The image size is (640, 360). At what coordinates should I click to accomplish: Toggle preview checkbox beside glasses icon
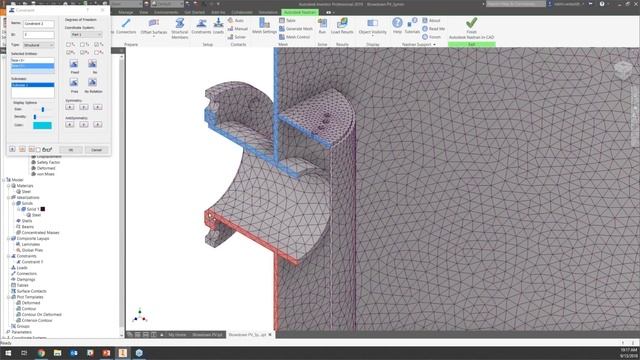(x=38, y=150)
